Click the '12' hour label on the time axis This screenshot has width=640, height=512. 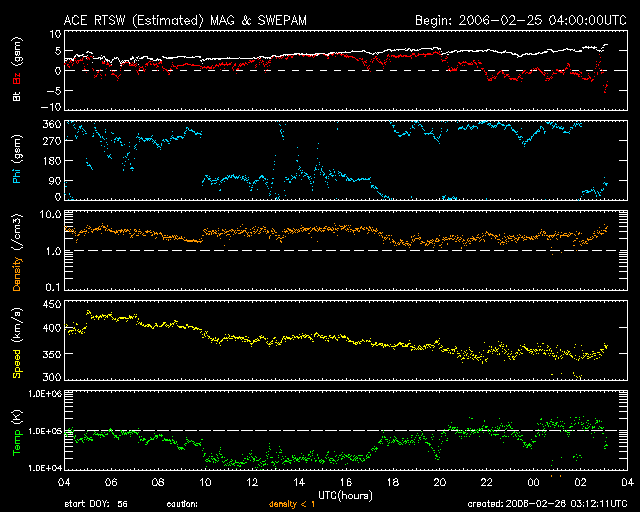point(252,482)
